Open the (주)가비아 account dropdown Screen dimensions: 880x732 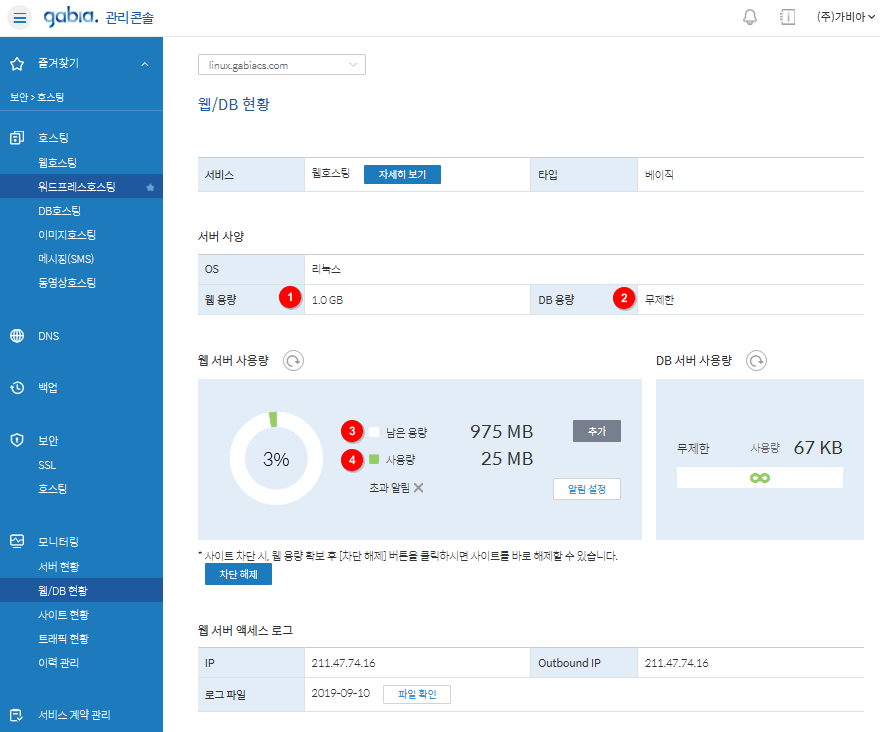point(845,17)
